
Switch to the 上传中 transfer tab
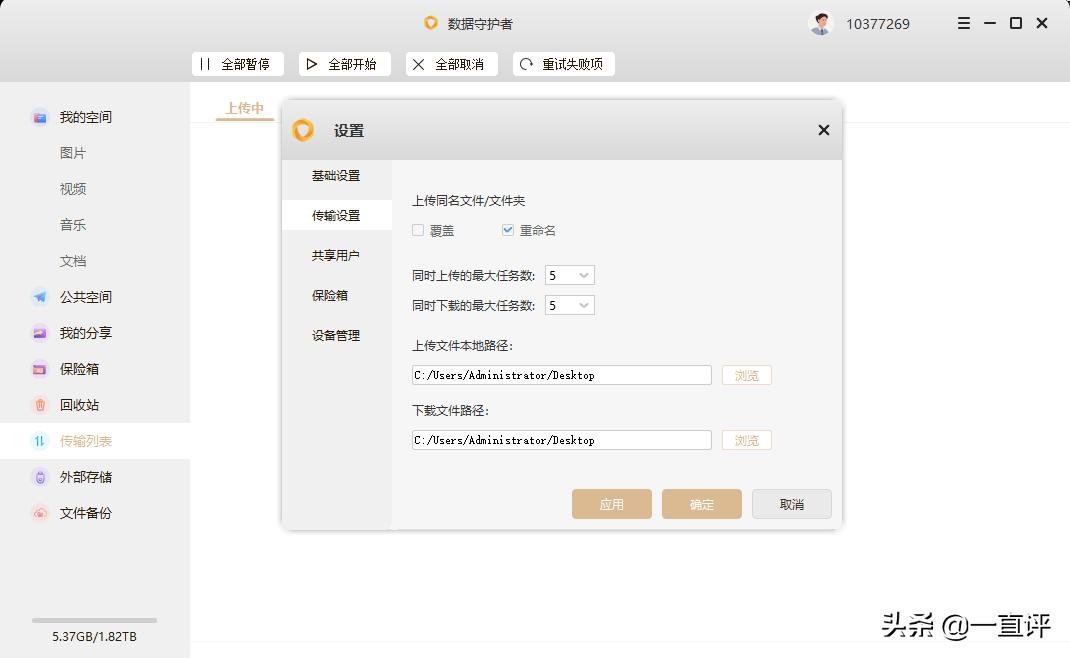(x=245, y=107)
